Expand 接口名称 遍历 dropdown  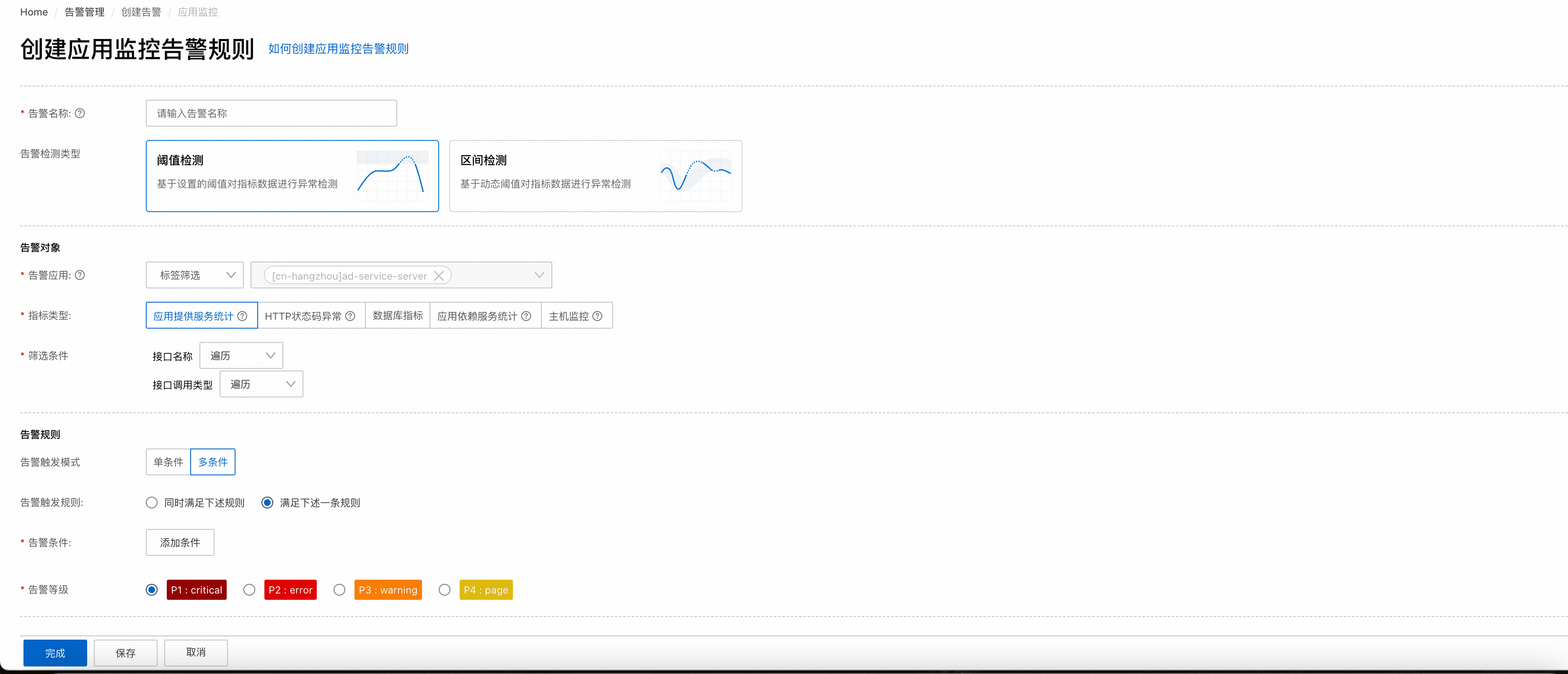[x=241, y=355]
